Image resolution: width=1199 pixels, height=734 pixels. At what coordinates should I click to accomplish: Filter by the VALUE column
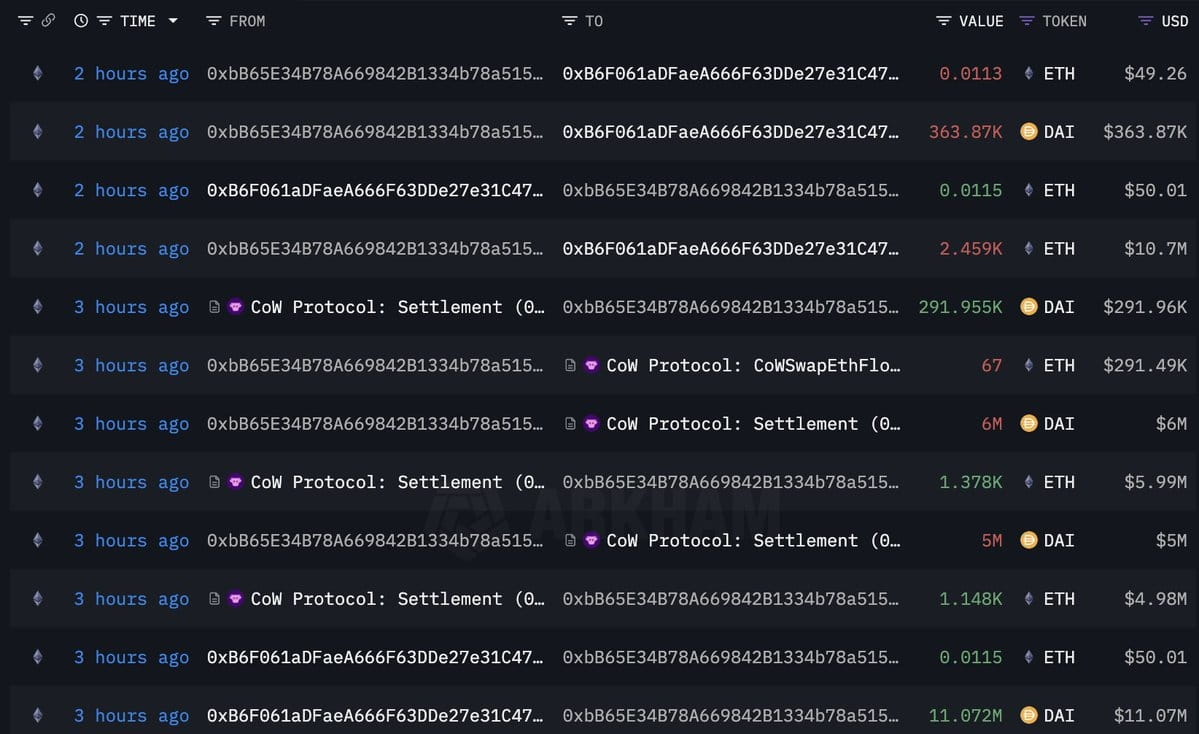[944, 21]
